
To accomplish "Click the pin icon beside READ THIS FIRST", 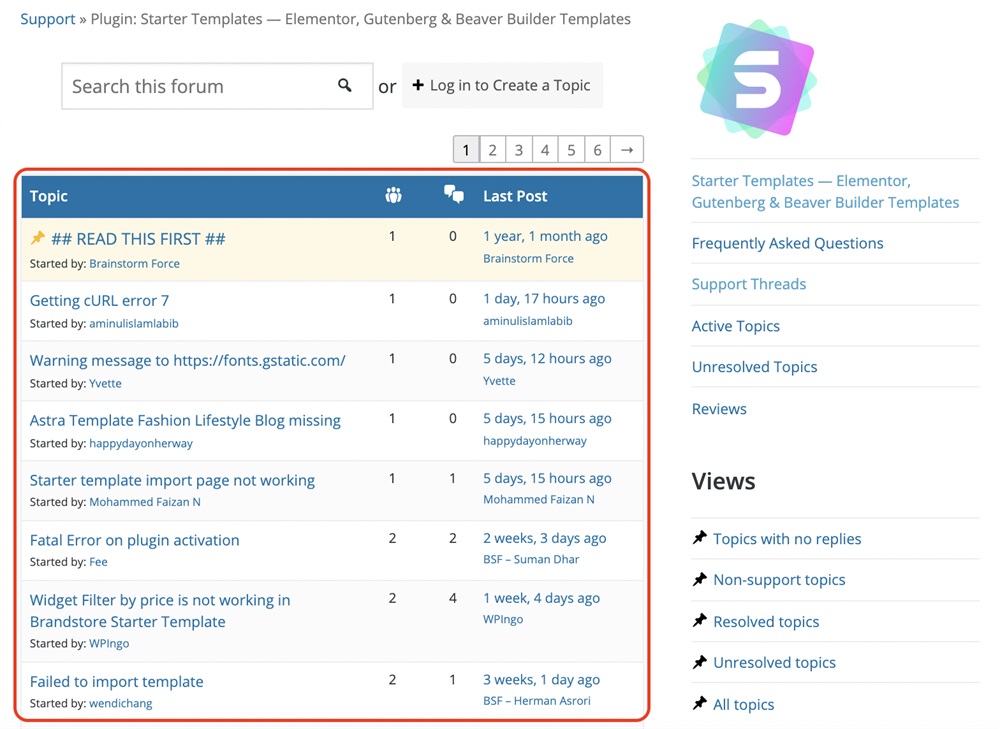I will [x=38, y=239].
